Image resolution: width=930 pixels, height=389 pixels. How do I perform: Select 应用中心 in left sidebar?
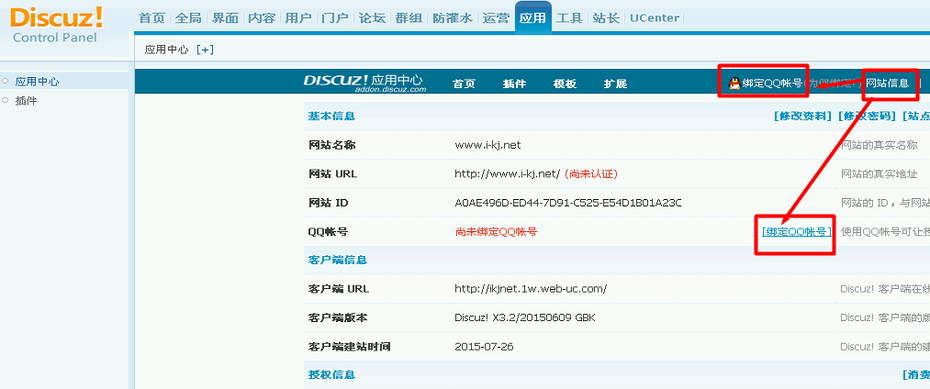pyautogui.click(x=37, y=82)
